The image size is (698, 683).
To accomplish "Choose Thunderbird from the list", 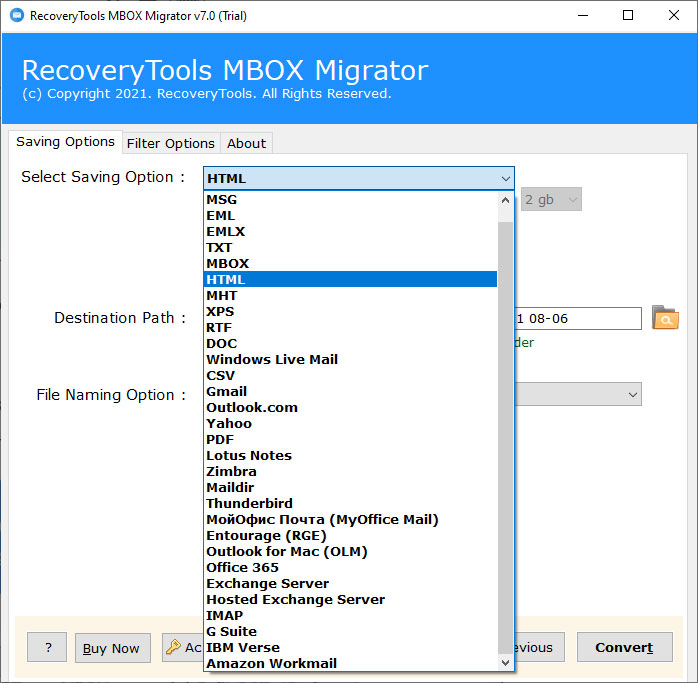I will [350, 504].
